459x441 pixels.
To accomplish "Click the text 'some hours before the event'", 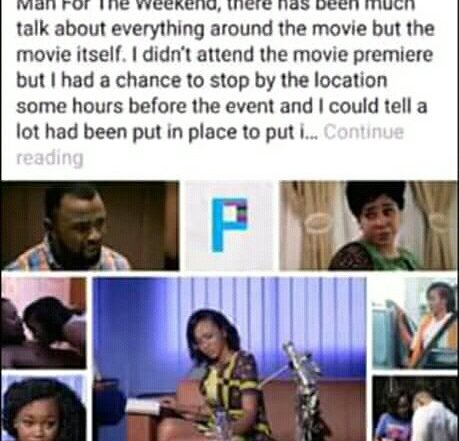I will (146, 106).
